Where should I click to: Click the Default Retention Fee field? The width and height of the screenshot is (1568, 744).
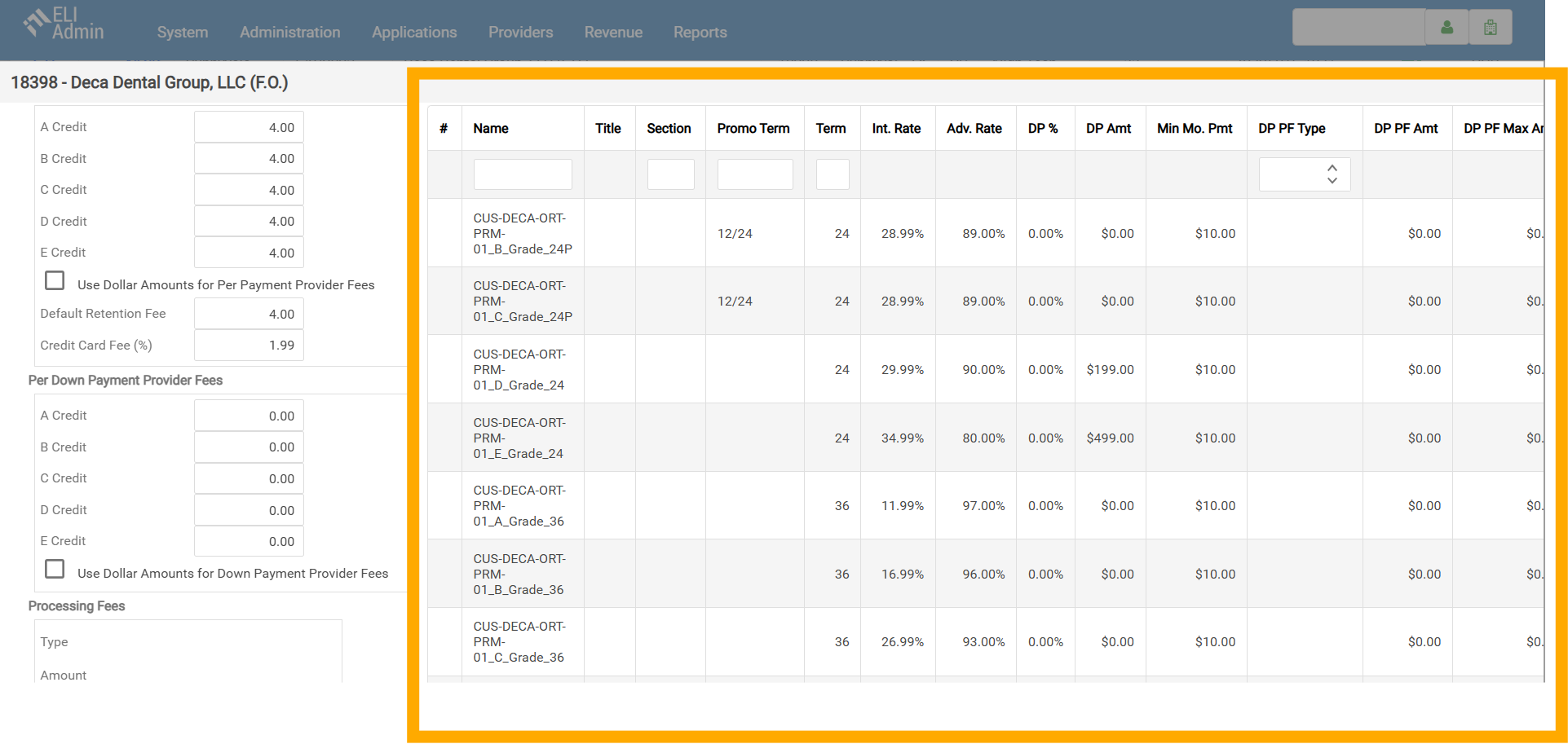(249, 314)
